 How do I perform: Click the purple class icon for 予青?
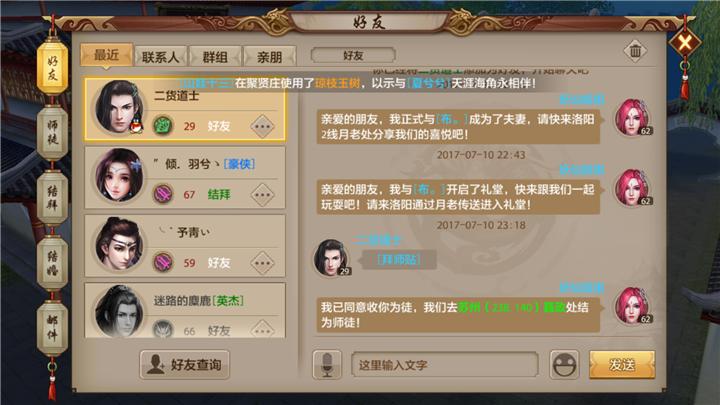[x=163, y=263]
